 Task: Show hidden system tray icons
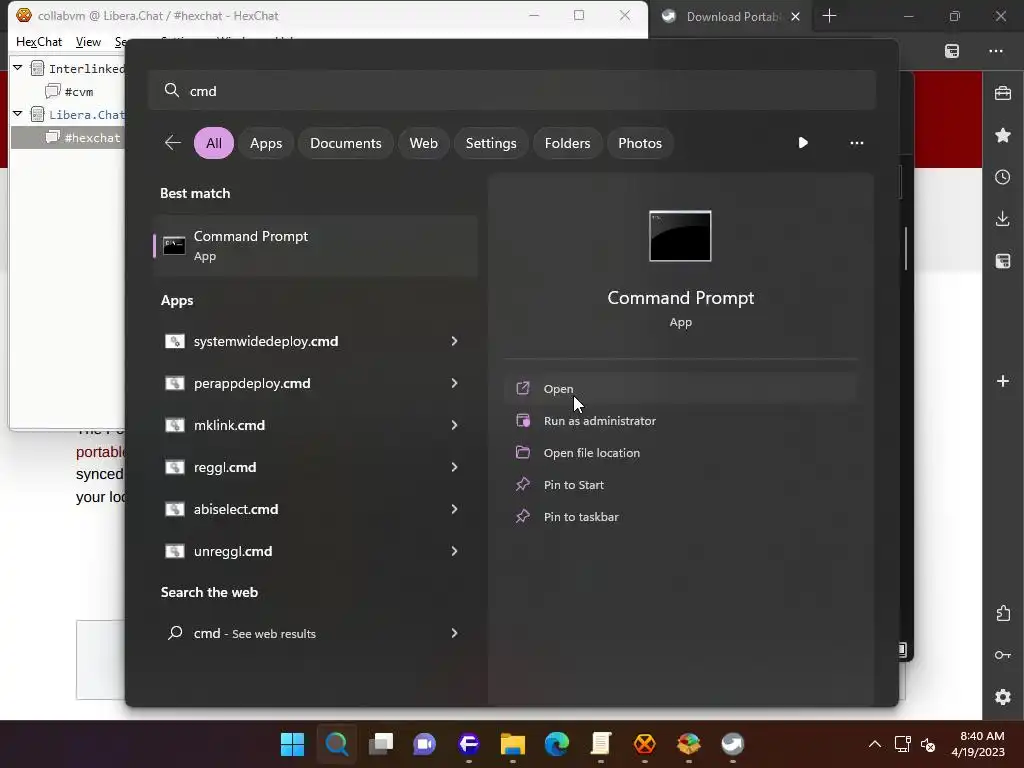point(874,744)
